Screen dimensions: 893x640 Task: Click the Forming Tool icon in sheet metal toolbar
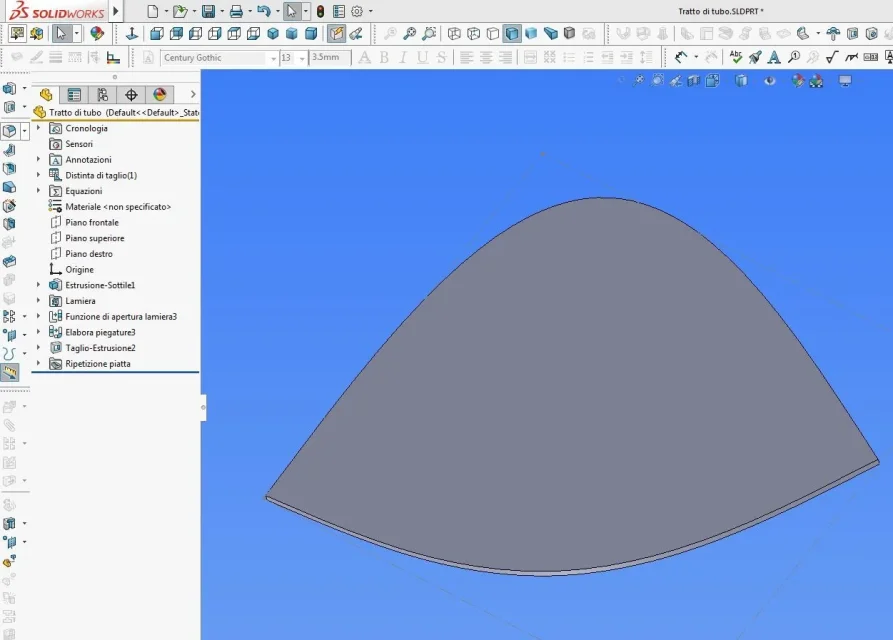833,34
